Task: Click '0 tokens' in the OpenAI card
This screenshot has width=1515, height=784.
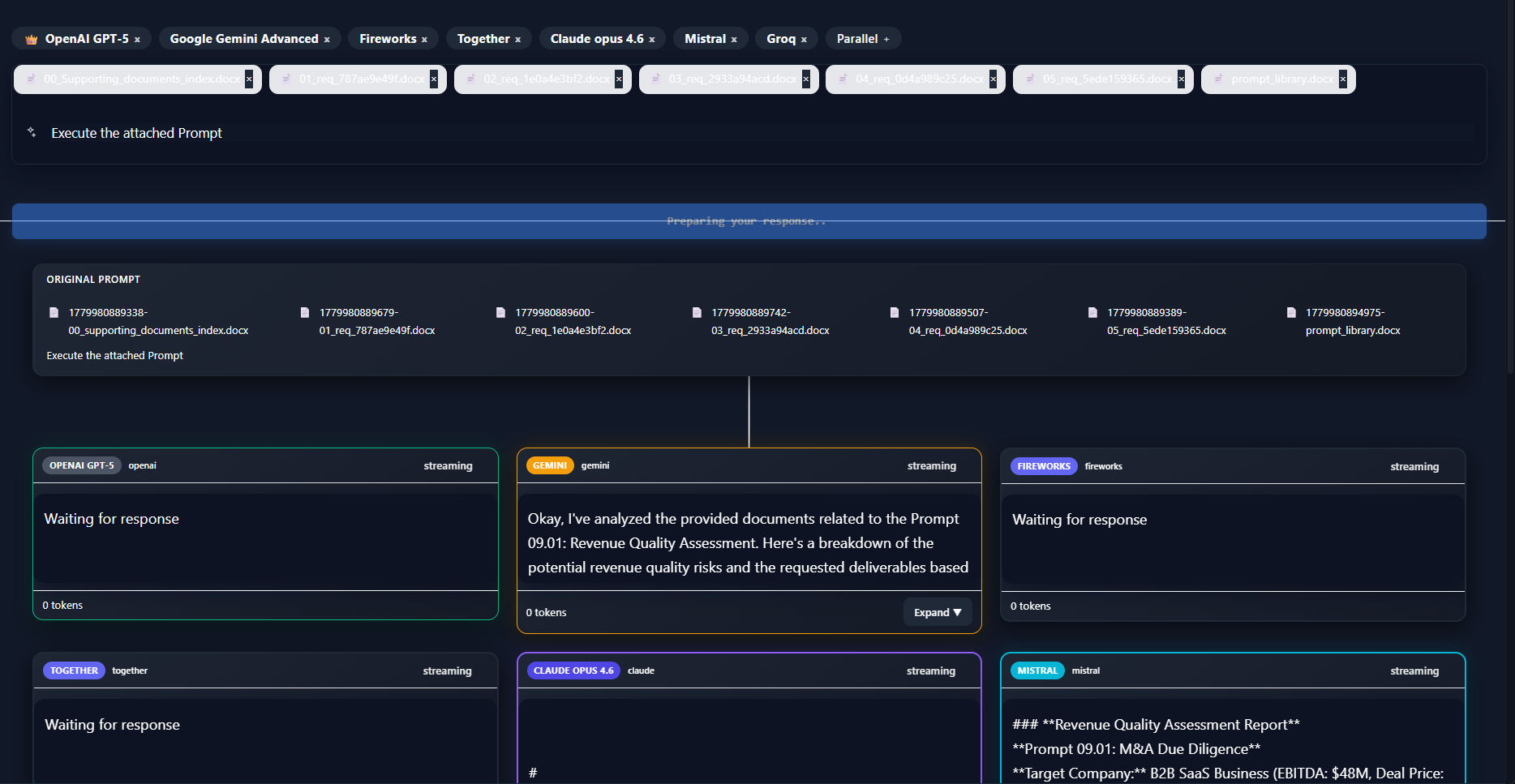Action: (x=62, y=605)
